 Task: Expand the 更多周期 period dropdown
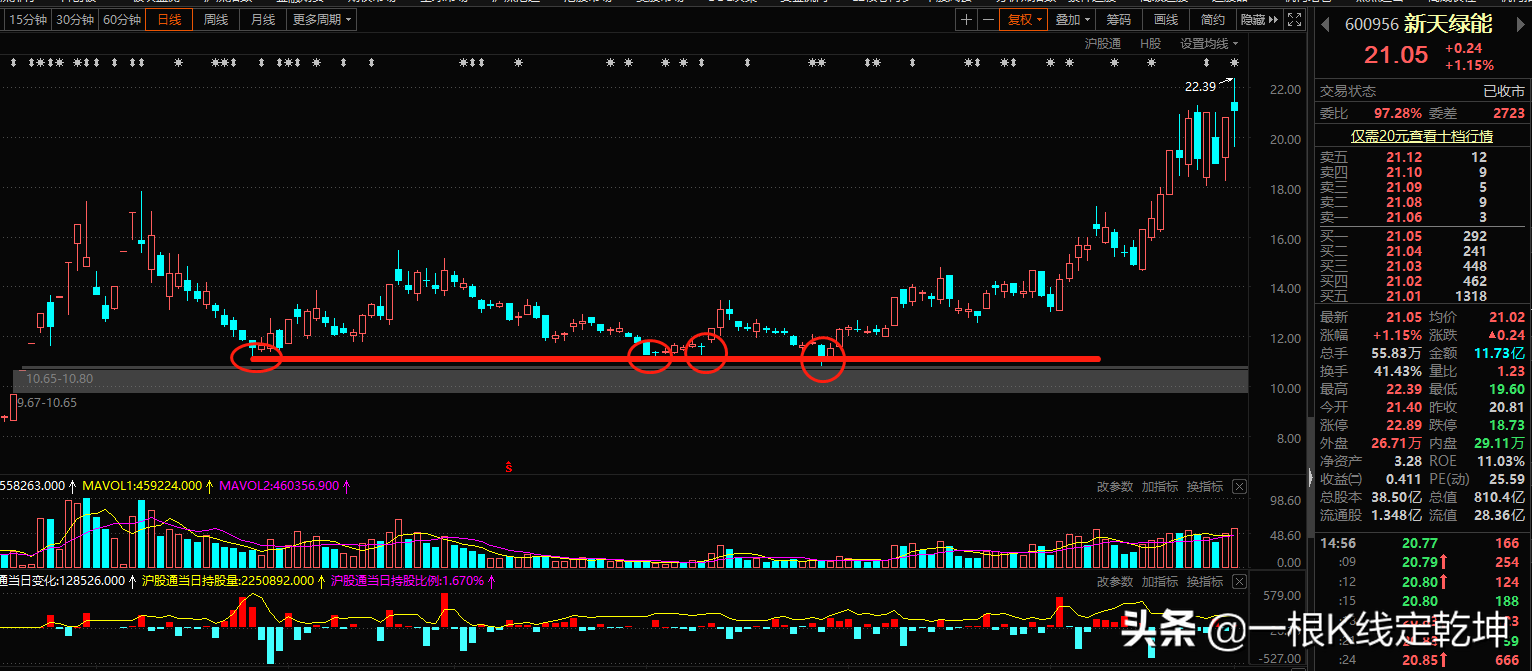coord(322,20)
